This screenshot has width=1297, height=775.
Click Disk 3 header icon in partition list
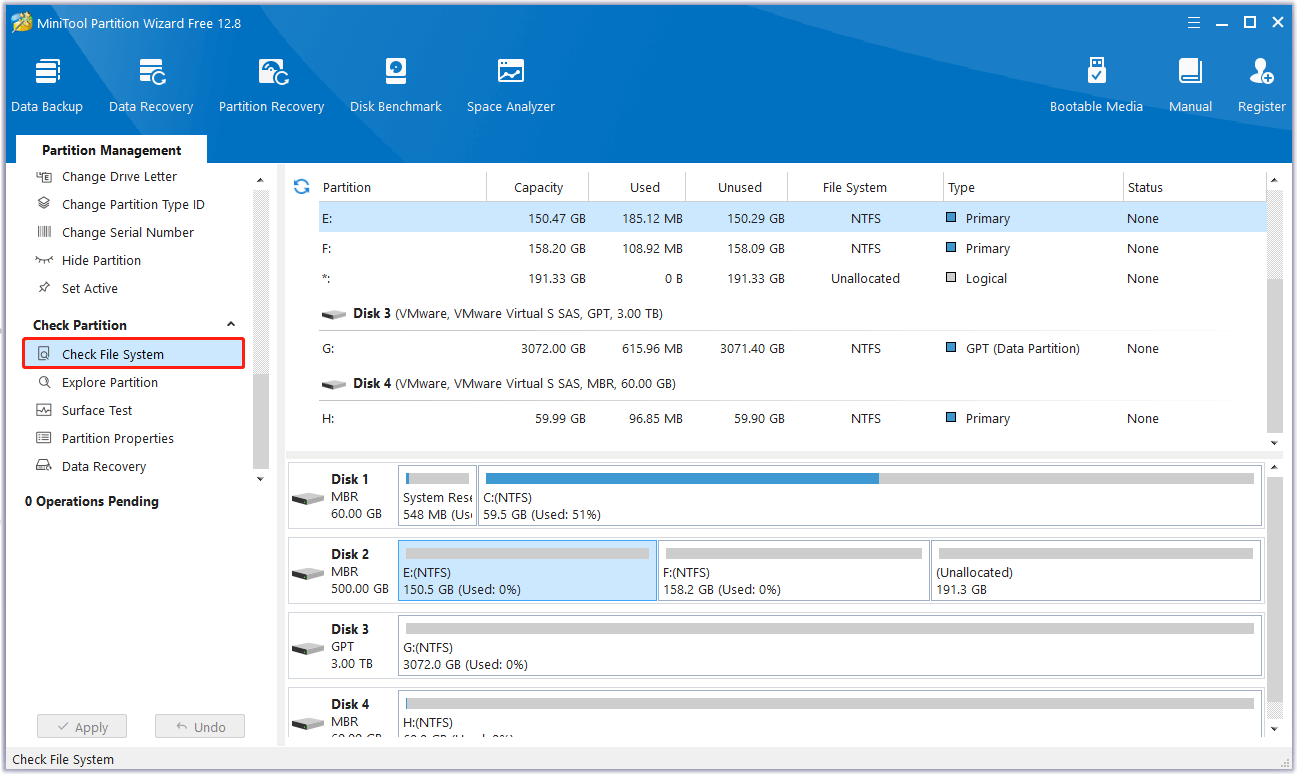coord(334,314)
